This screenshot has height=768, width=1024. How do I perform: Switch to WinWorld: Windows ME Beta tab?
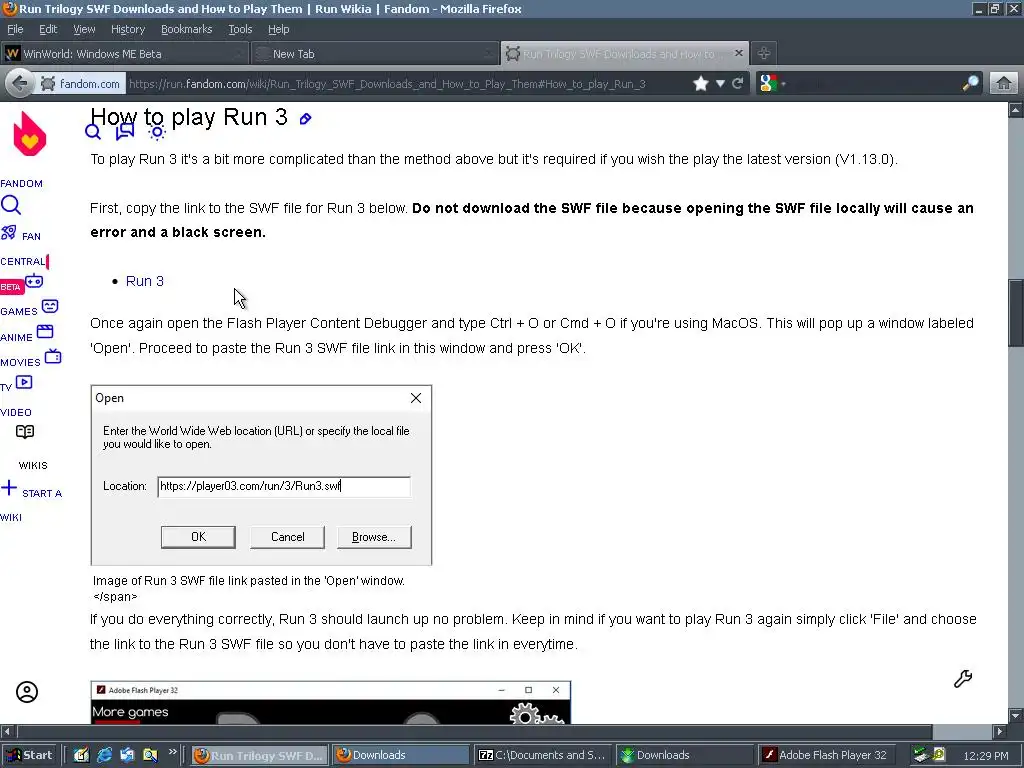(124, 54)
